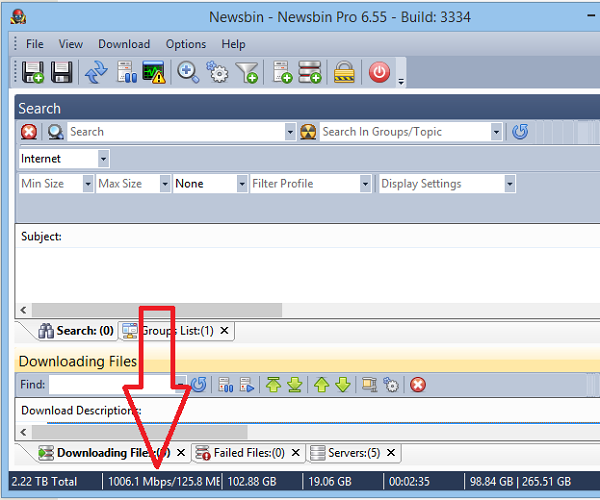This screenshot has width=600, height=500.
Task: Click the Download Description column header
Action: coord(81,410)
